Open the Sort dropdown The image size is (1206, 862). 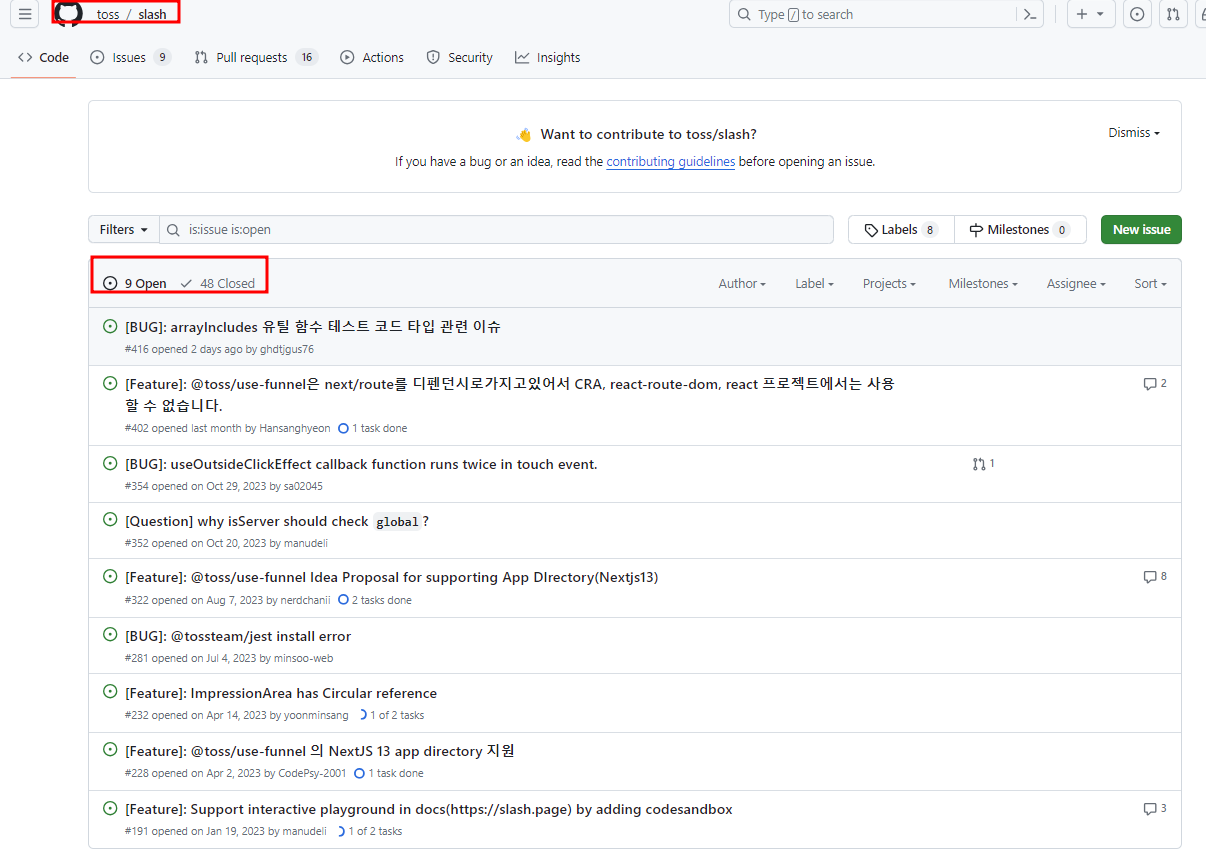click(x=1150, y=284)
